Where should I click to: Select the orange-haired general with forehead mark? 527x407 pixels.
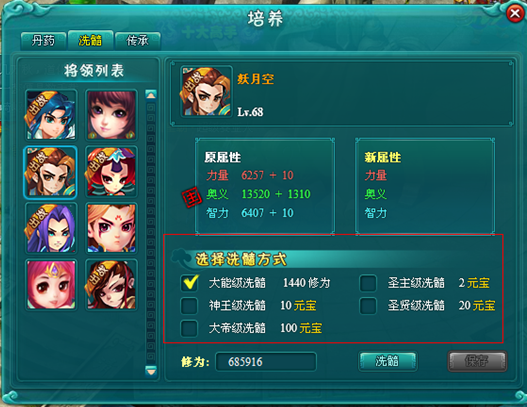point(111,229)
